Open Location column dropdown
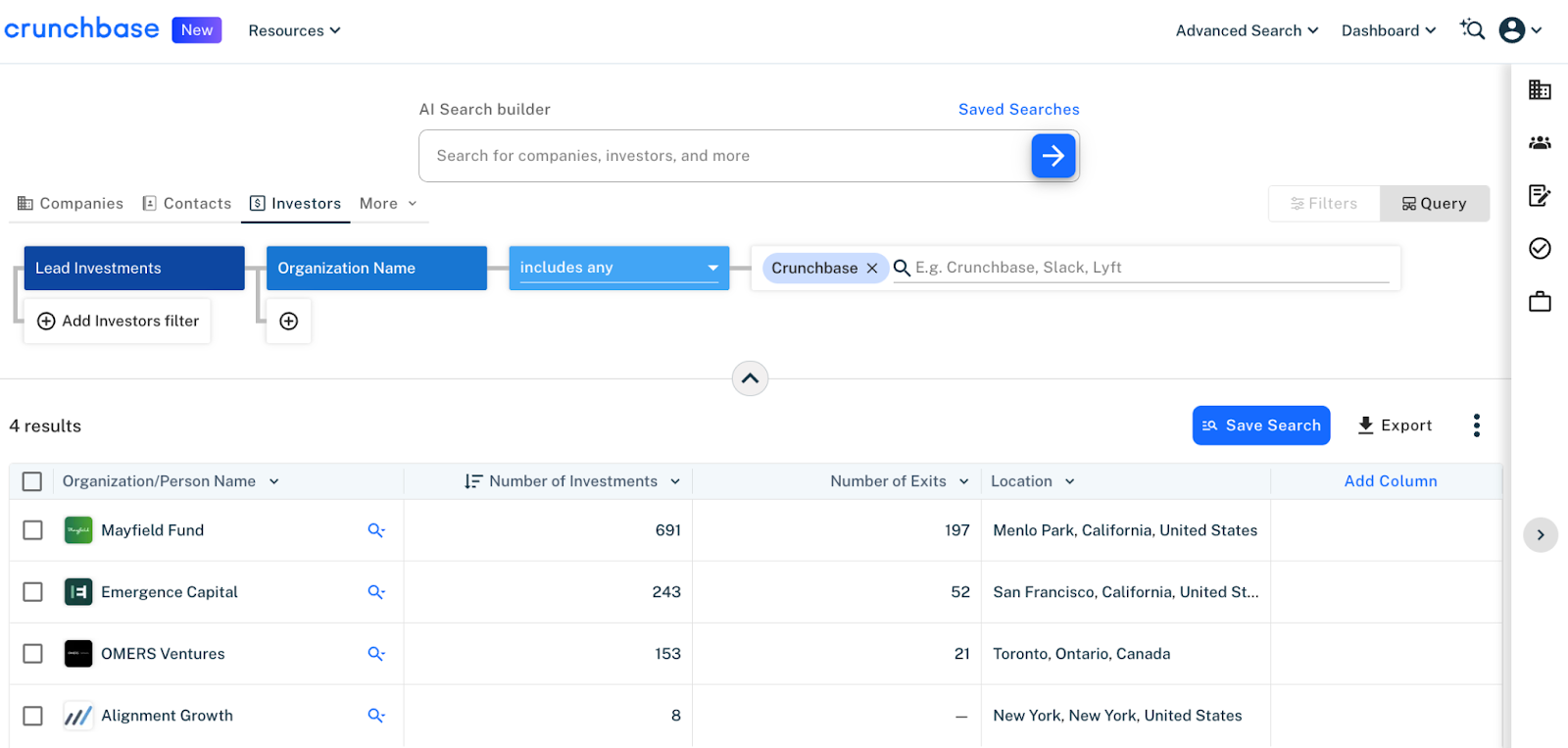 (1070, 481)
